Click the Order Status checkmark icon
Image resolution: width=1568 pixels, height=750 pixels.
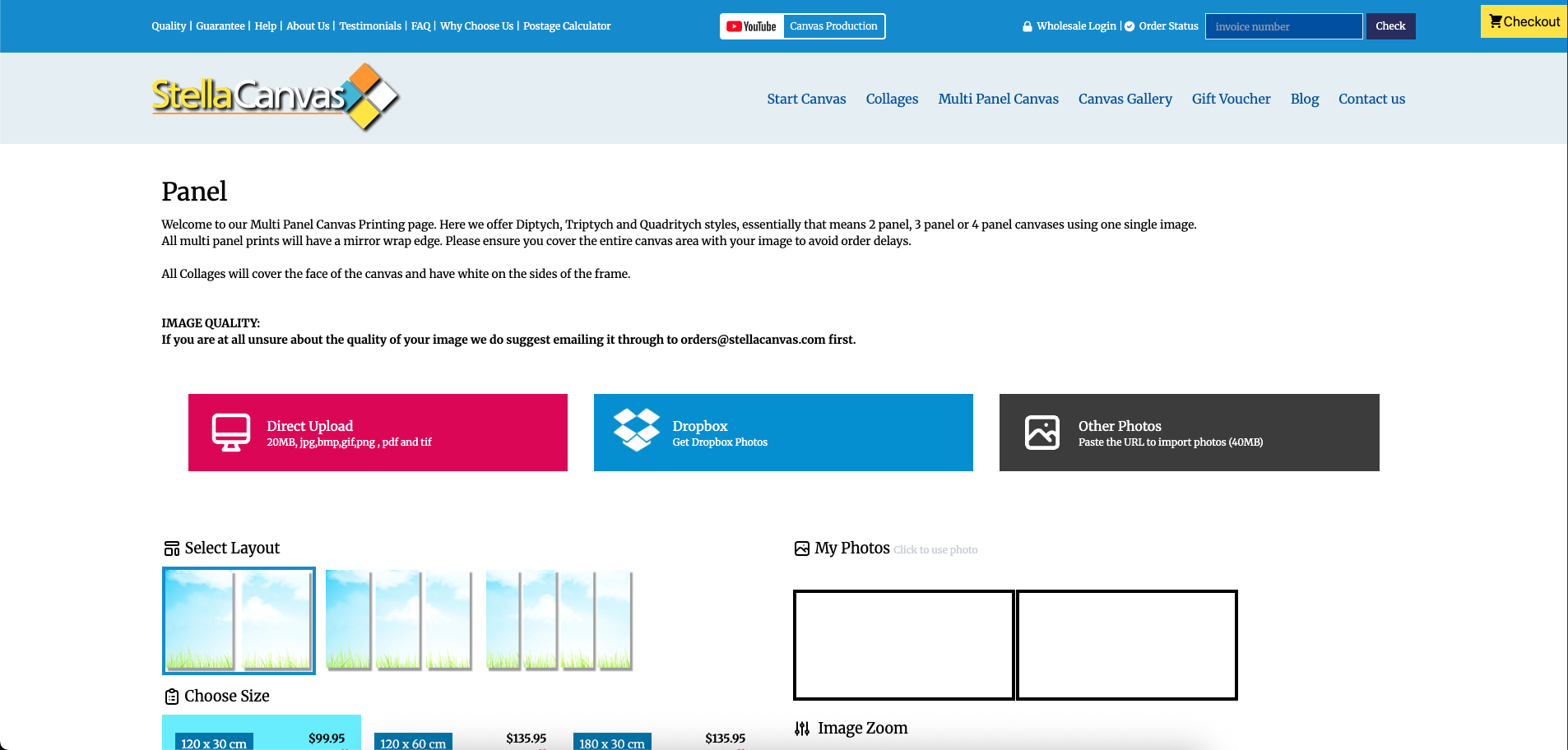[x=1130, y=26]
